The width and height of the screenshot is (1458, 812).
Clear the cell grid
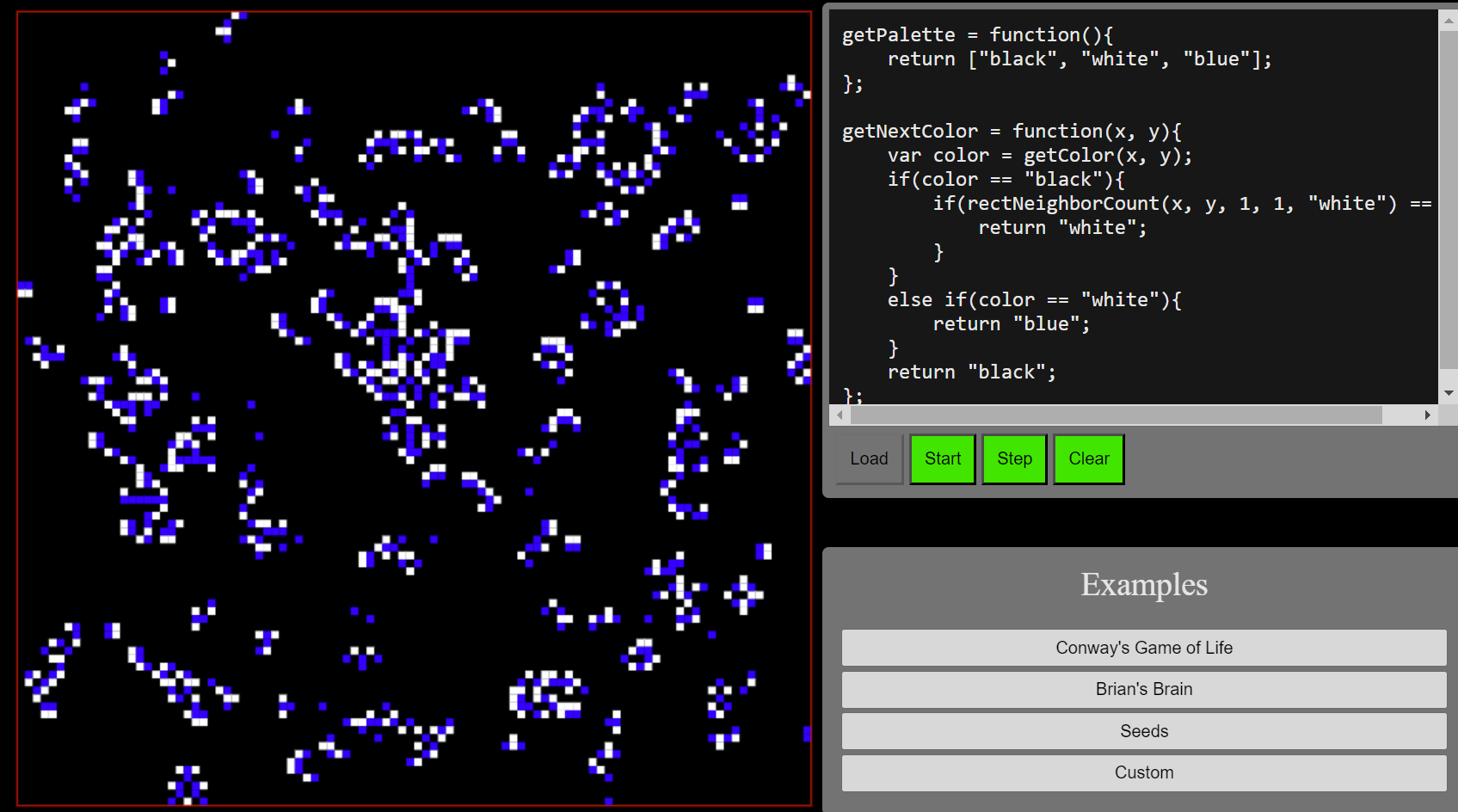(x=1088, y=459)
